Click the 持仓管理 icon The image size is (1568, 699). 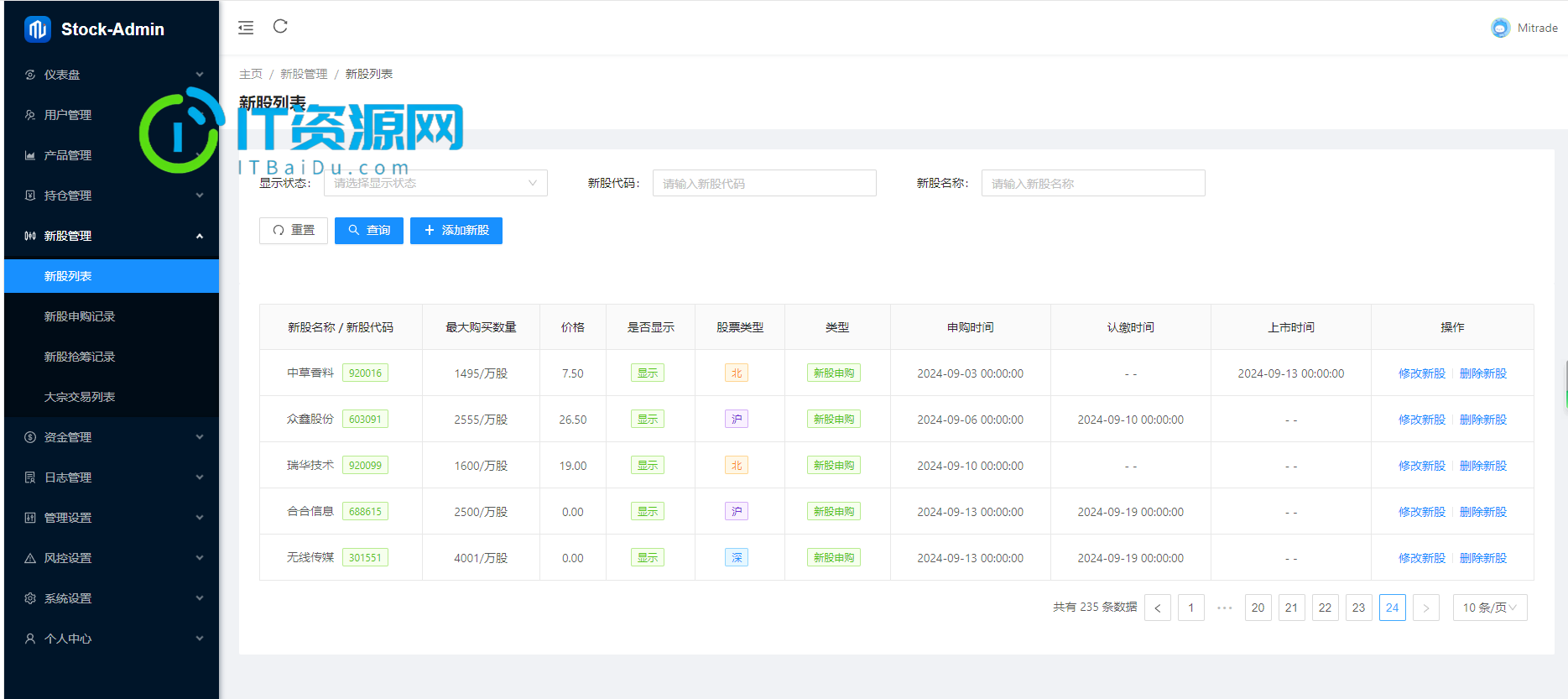[30, 196]
